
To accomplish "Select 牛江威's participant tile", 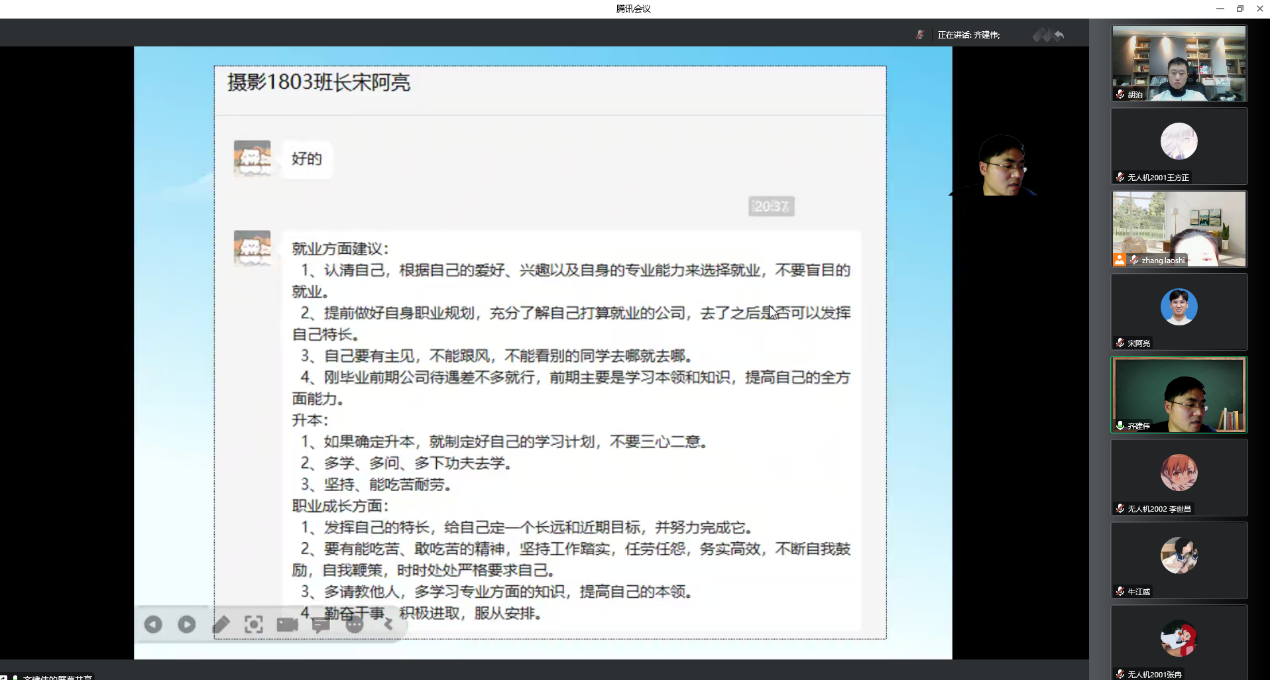I will pos(1179,558).
